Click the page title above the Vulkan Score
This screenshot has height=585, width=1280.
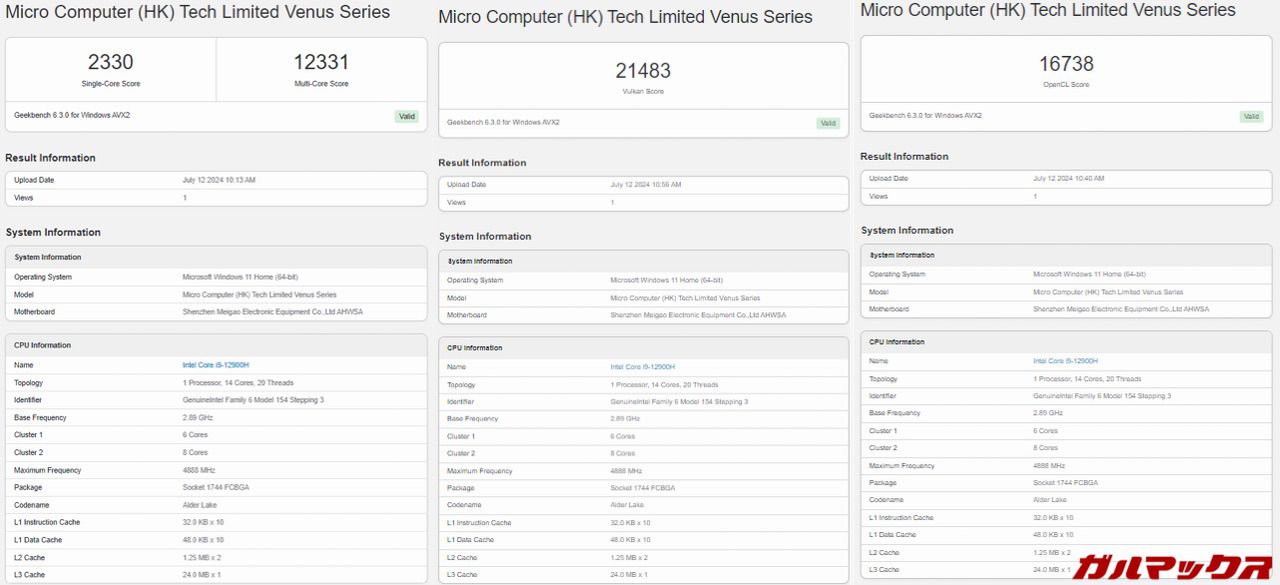[625, 17]
